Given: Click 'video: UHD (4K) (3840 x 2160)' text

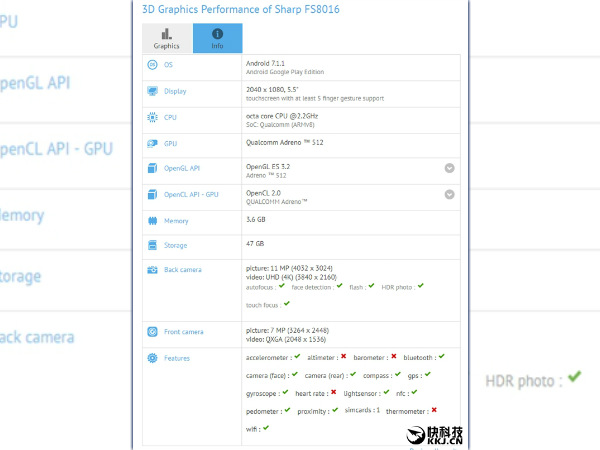Looking at the screenshot, I should pos(291,277).
